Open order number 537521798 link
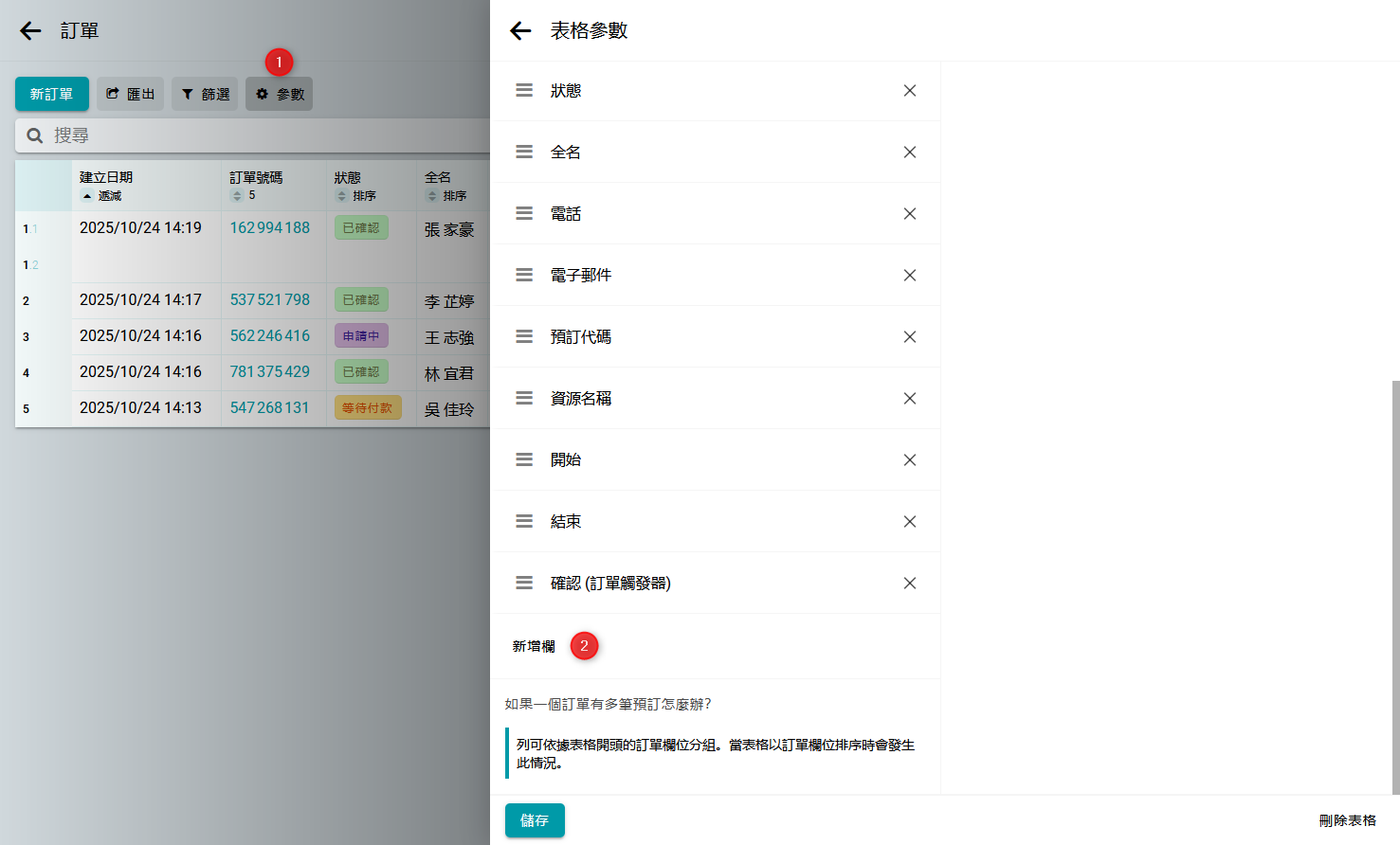 pos(270,300)
